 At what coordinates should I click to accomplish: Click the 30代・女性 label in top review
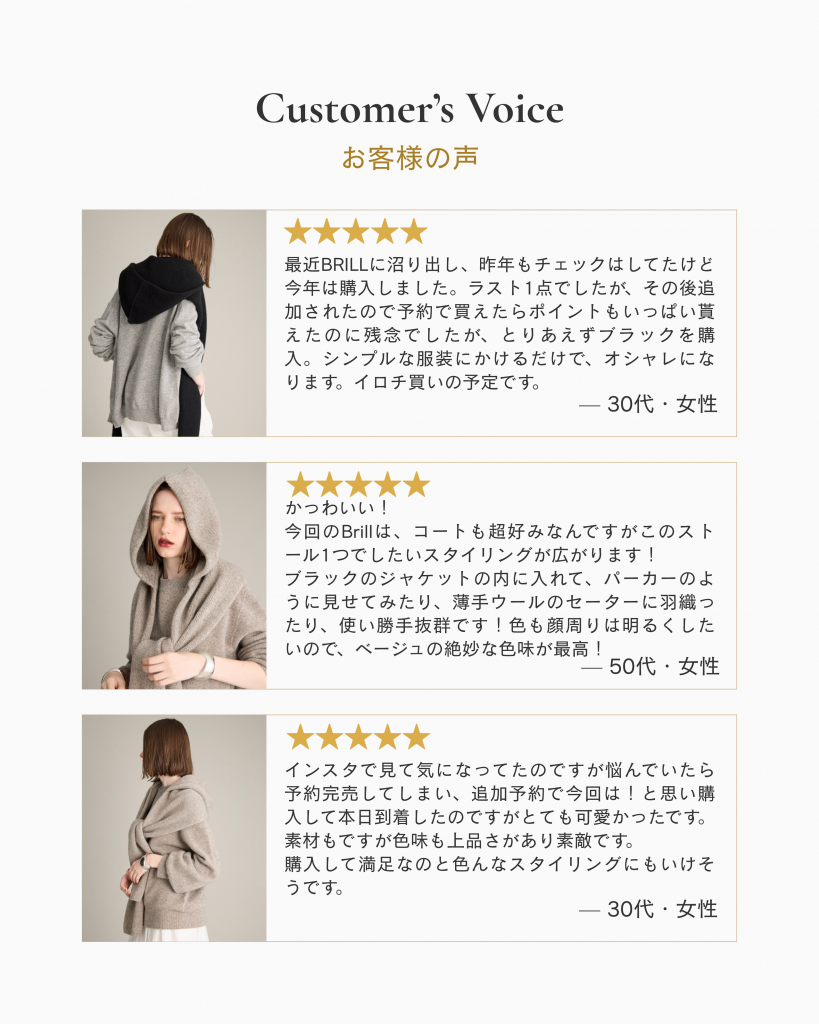[x=649, y=404]
